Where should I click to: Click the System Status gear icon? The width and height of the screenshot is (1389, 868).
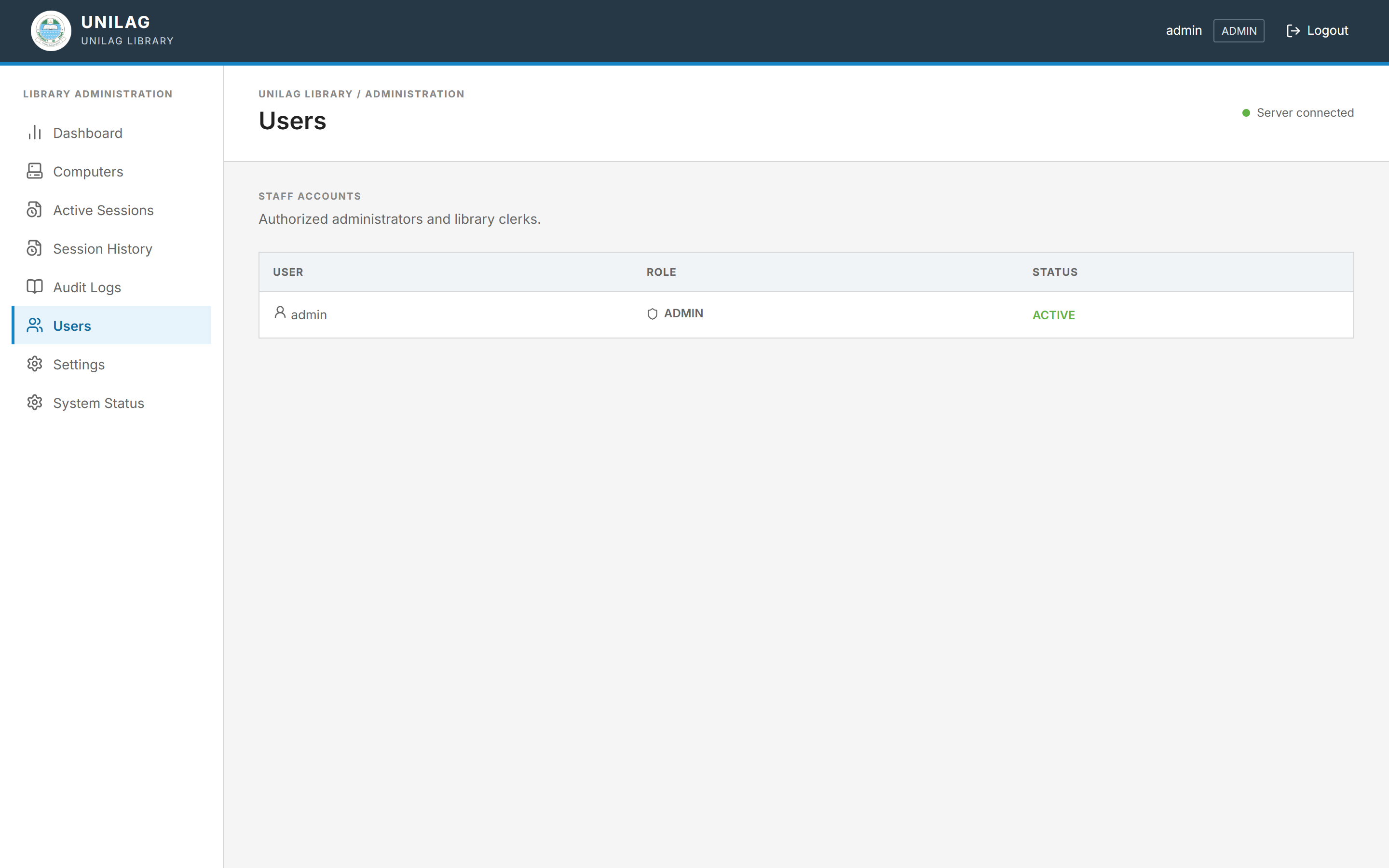point(34,403)
